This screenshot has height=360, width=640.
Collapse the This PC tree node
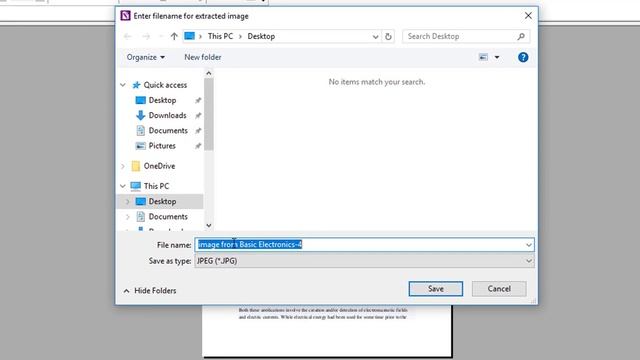coord(123,186)
